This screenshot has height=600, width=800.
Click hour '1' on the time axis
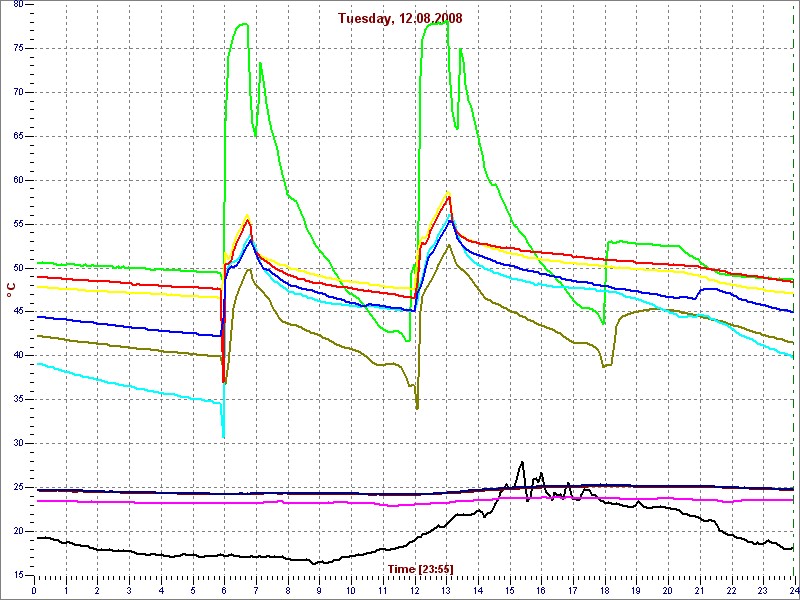(66, 590)
